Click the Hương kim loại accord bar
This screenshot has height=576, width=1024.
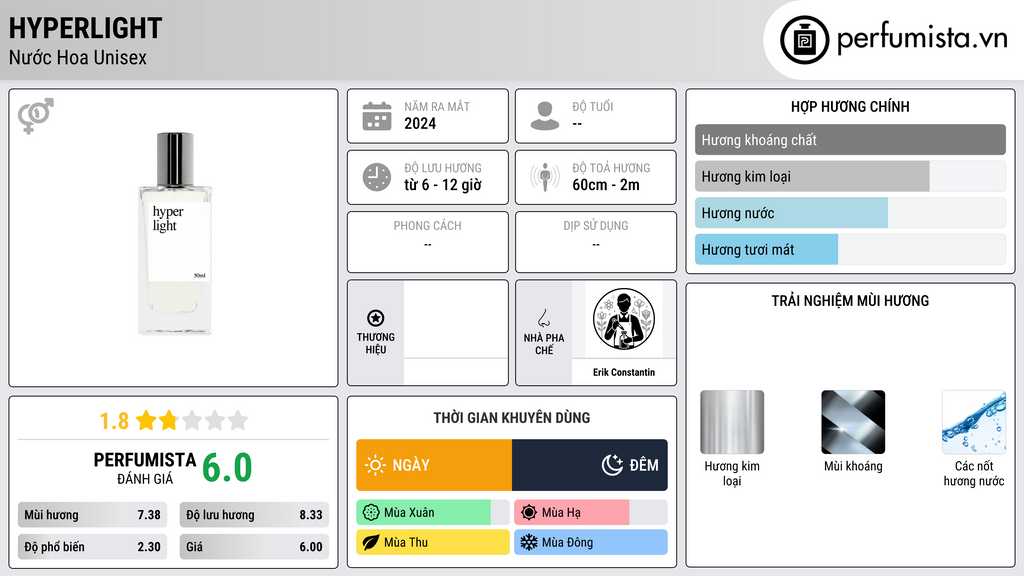[x=850, y=176]
